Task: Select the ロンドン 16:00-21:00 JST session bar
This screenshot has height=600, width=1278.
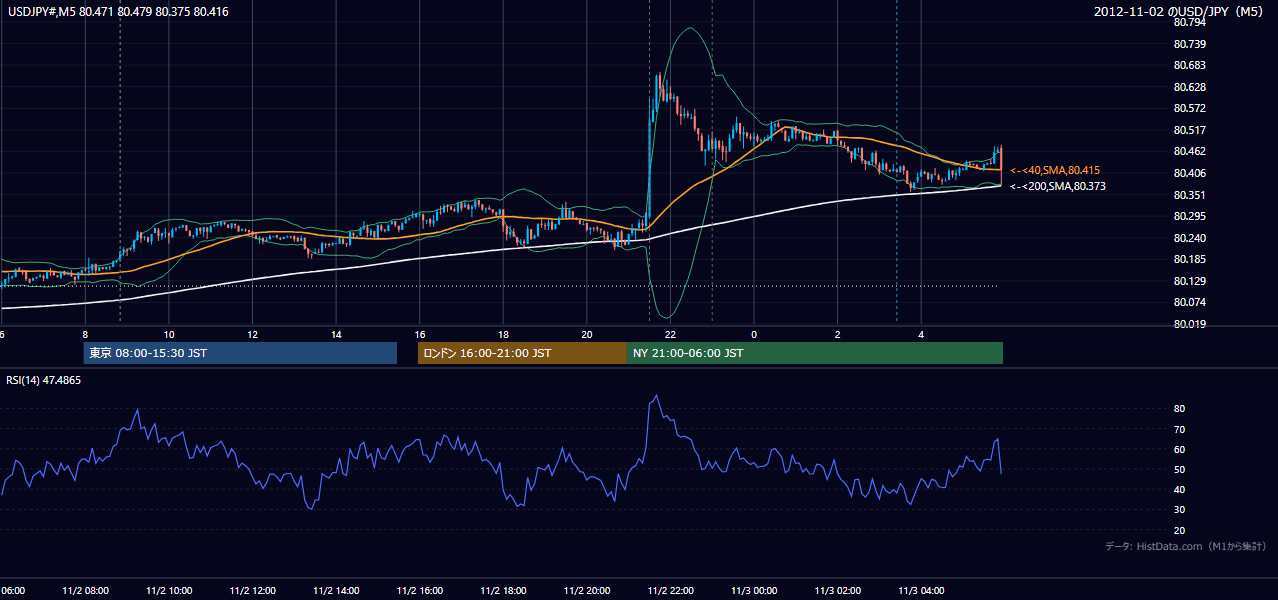Action: point(522,353)
